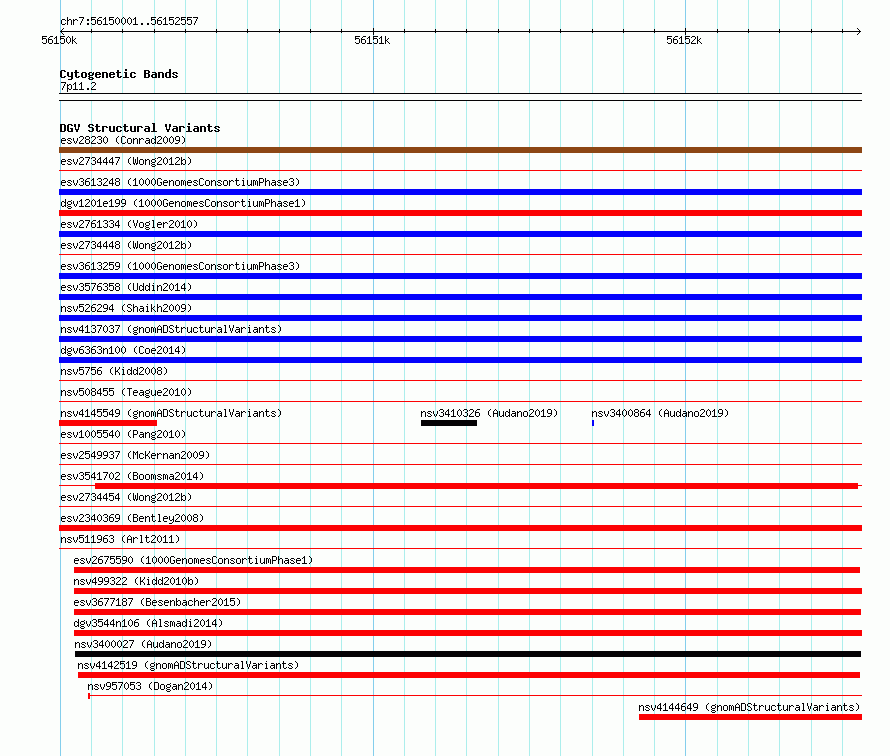
Task: Click esv2549937 (McKernan2009) label
Action: pos(135,455)
